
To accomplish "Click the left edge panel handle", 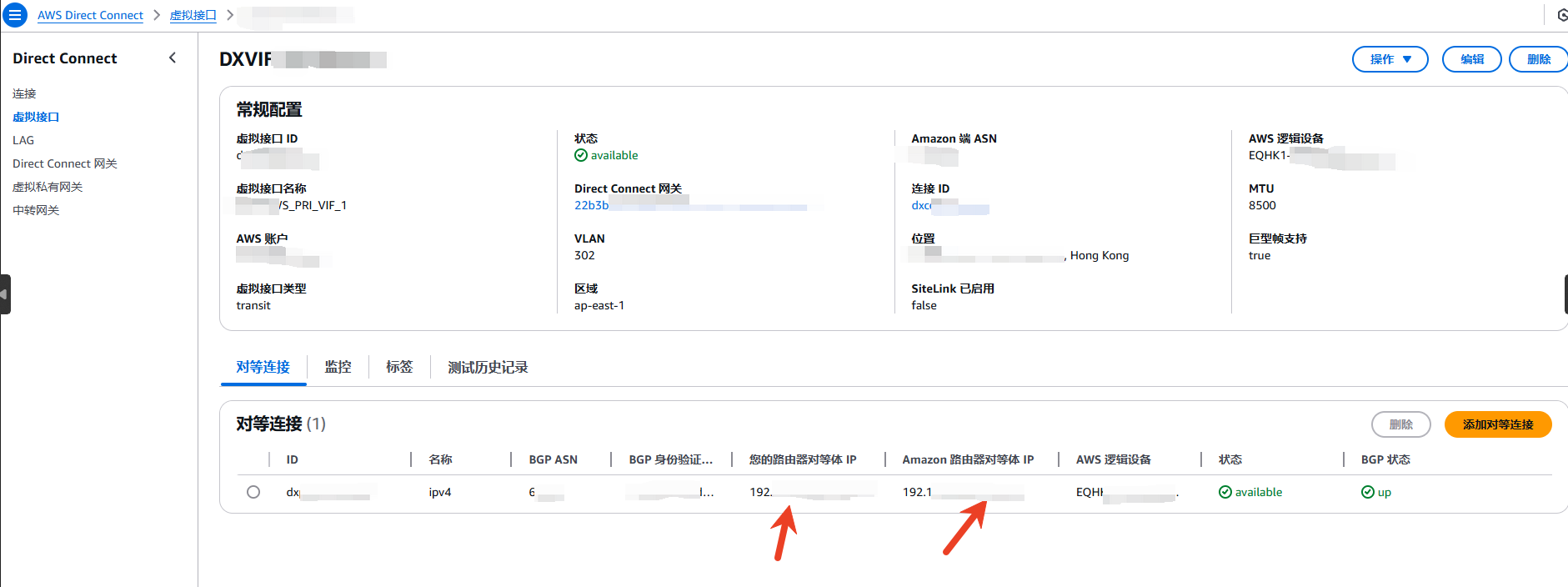I will point(5,294).
